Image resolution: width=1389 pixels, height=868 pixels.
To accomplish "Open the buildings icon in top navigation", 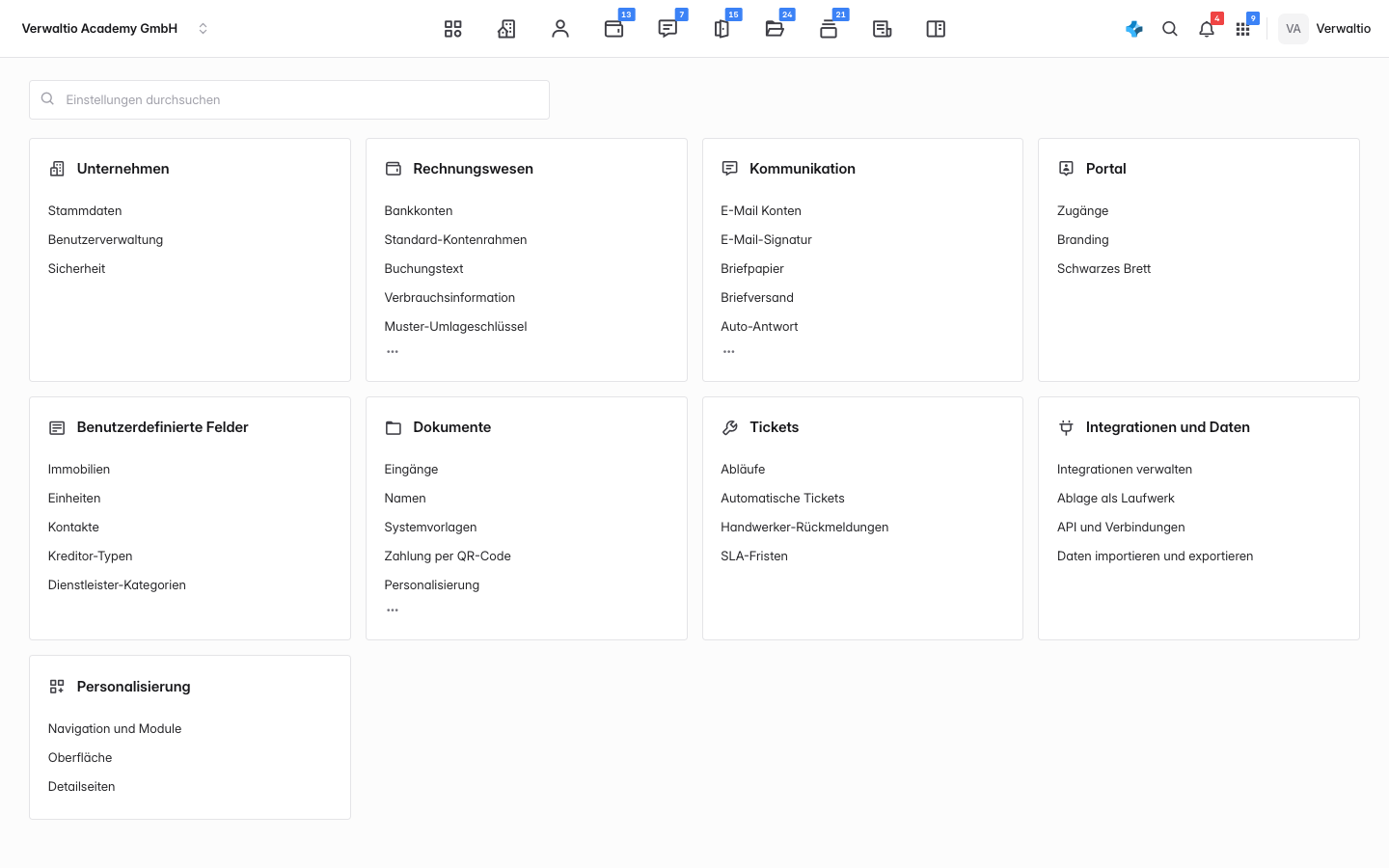I will 506,29.
